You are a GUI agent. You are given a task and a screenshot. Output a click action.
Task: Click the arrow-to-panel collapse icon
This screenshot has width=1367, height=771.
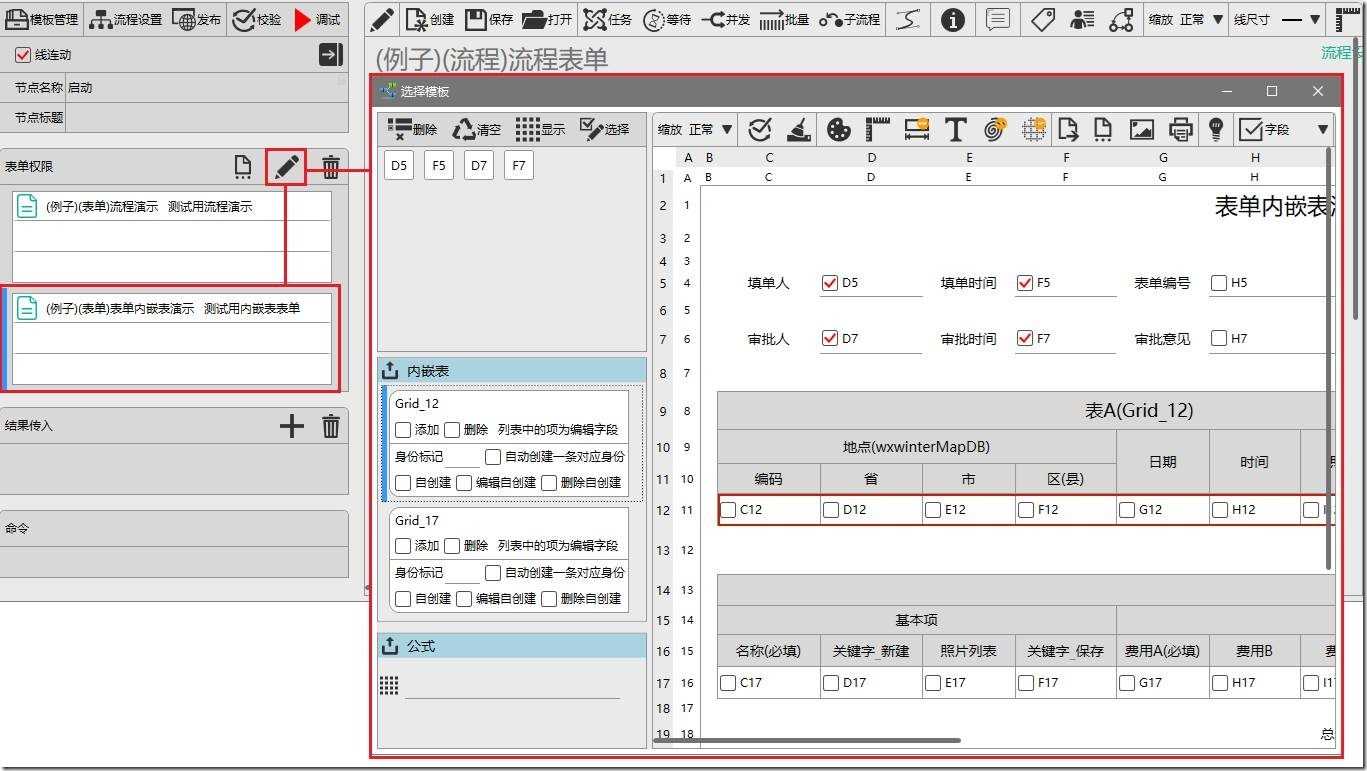point(331,55)
